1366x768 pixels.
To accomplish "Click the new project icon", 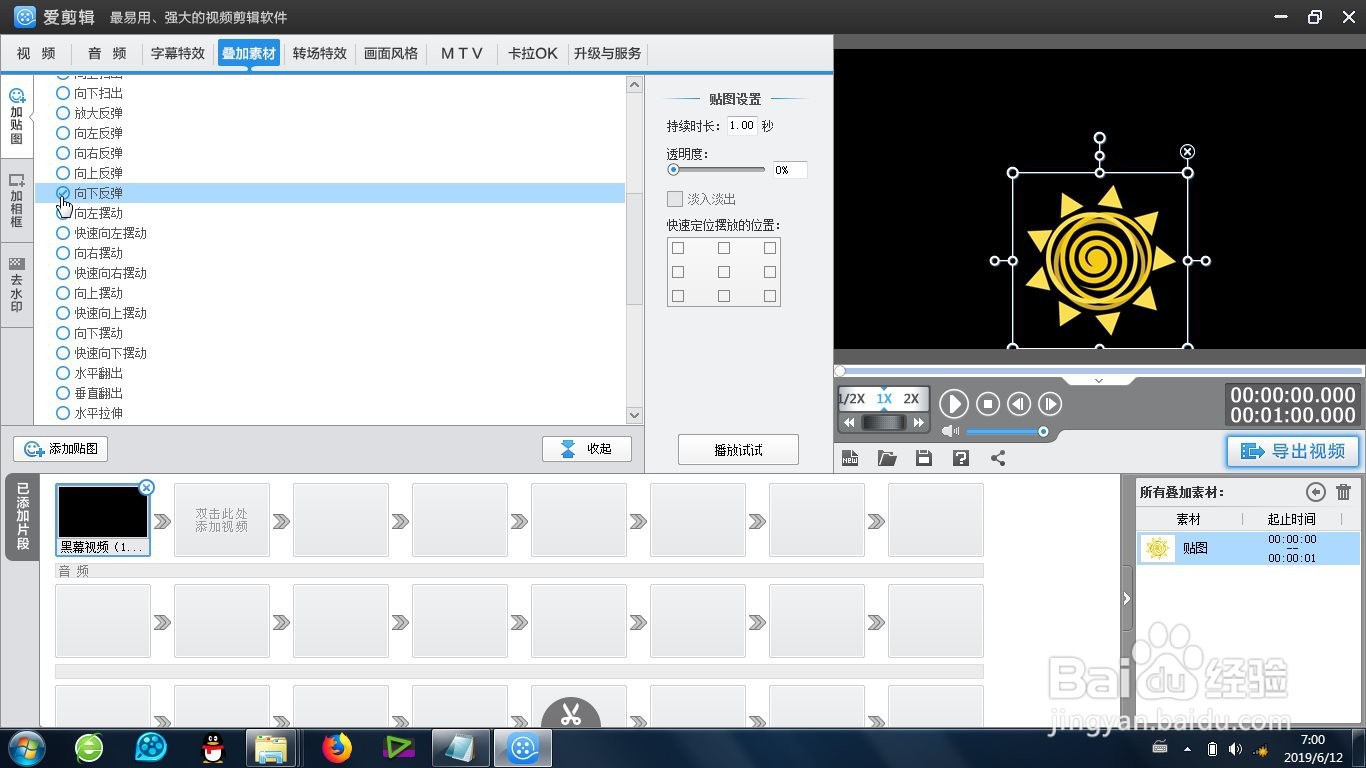I will 850,458.
